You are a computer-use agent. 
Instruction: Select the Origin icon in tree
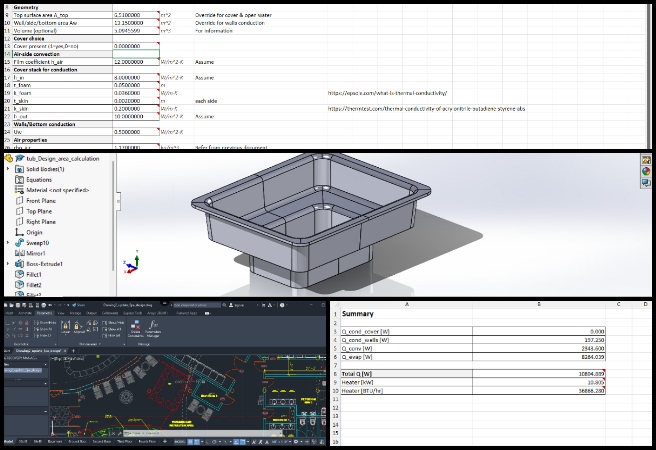click(x=20, y=232)
